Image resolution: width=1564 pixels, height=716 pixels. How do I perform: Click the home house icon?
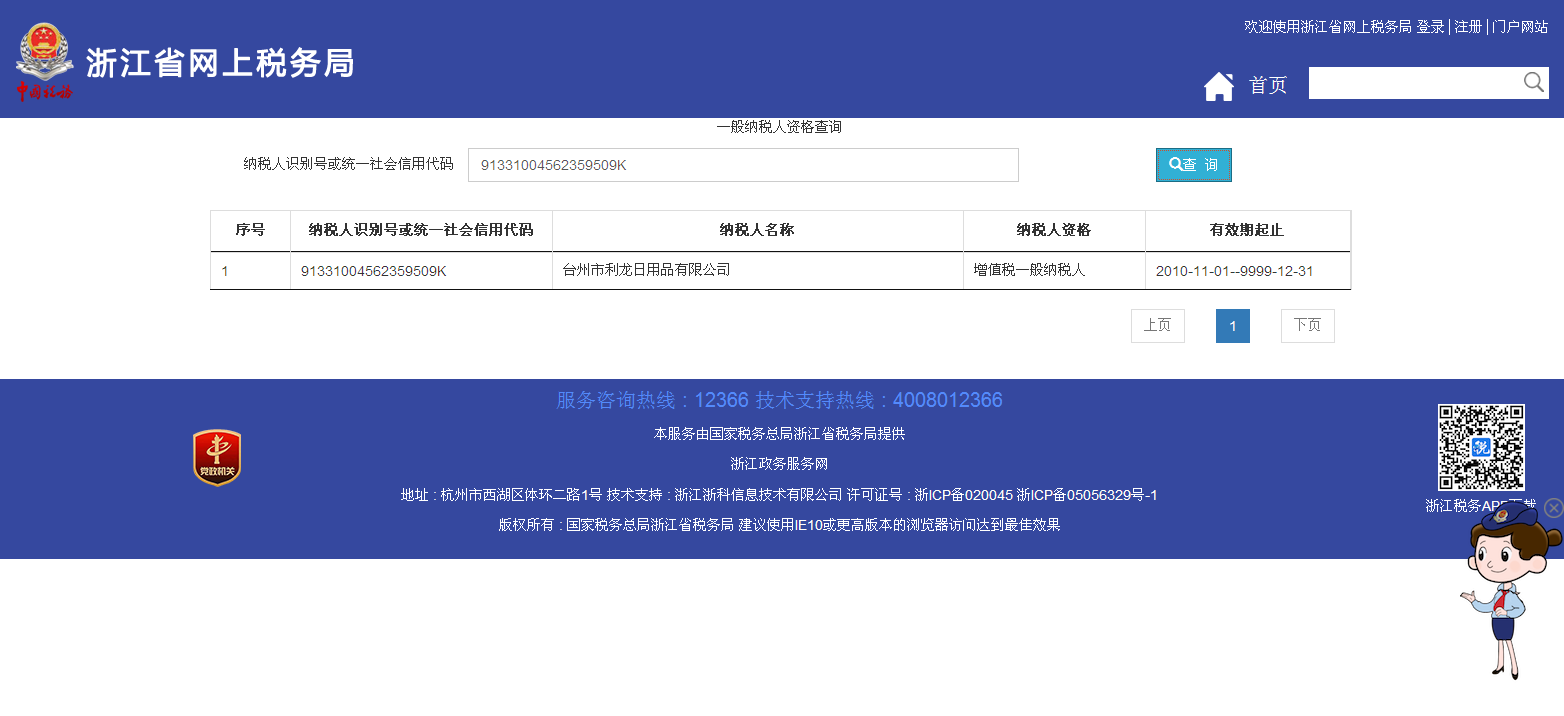(1218, 86)
